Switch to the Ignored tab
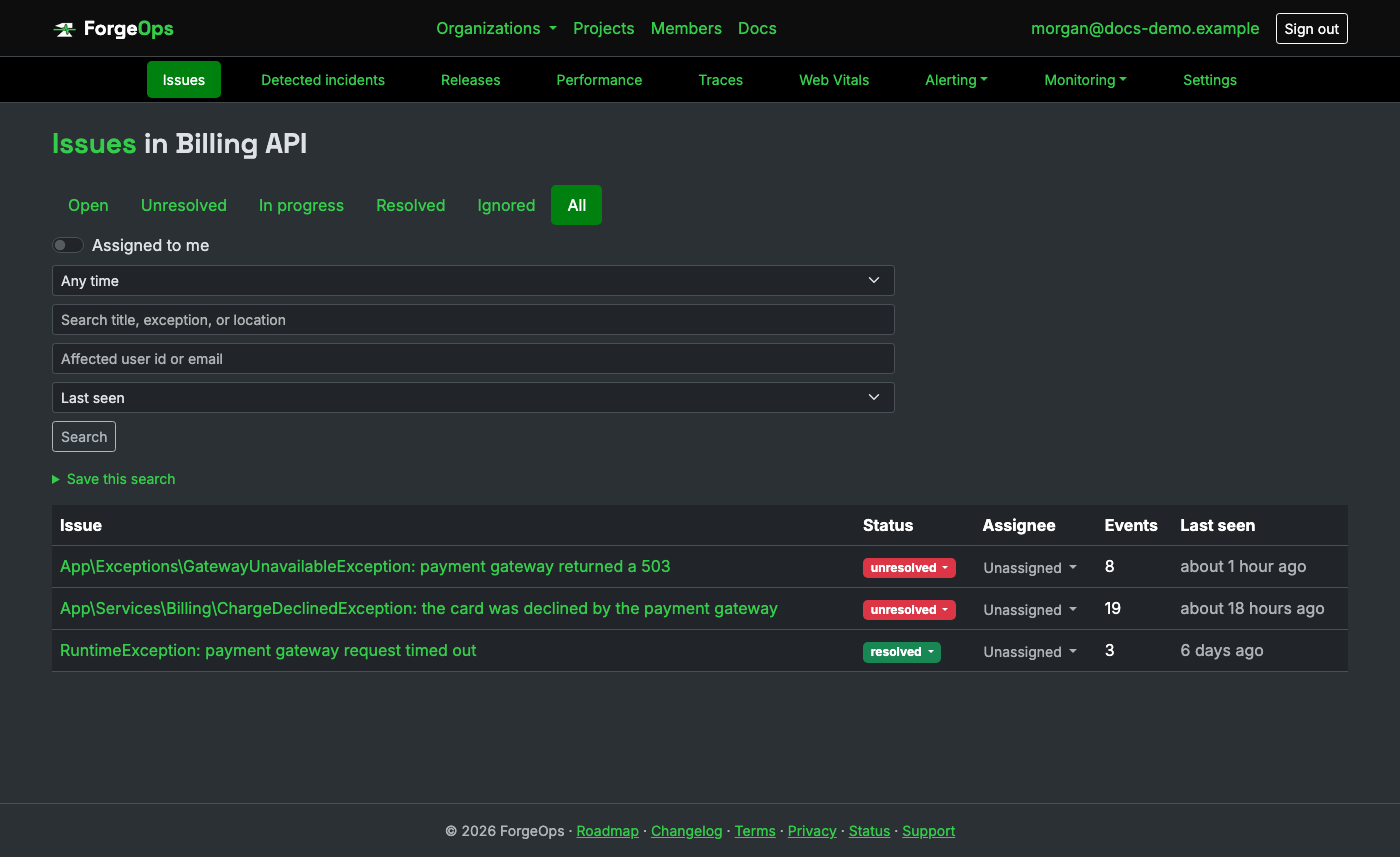1400x857 pixels. (506, 205)
